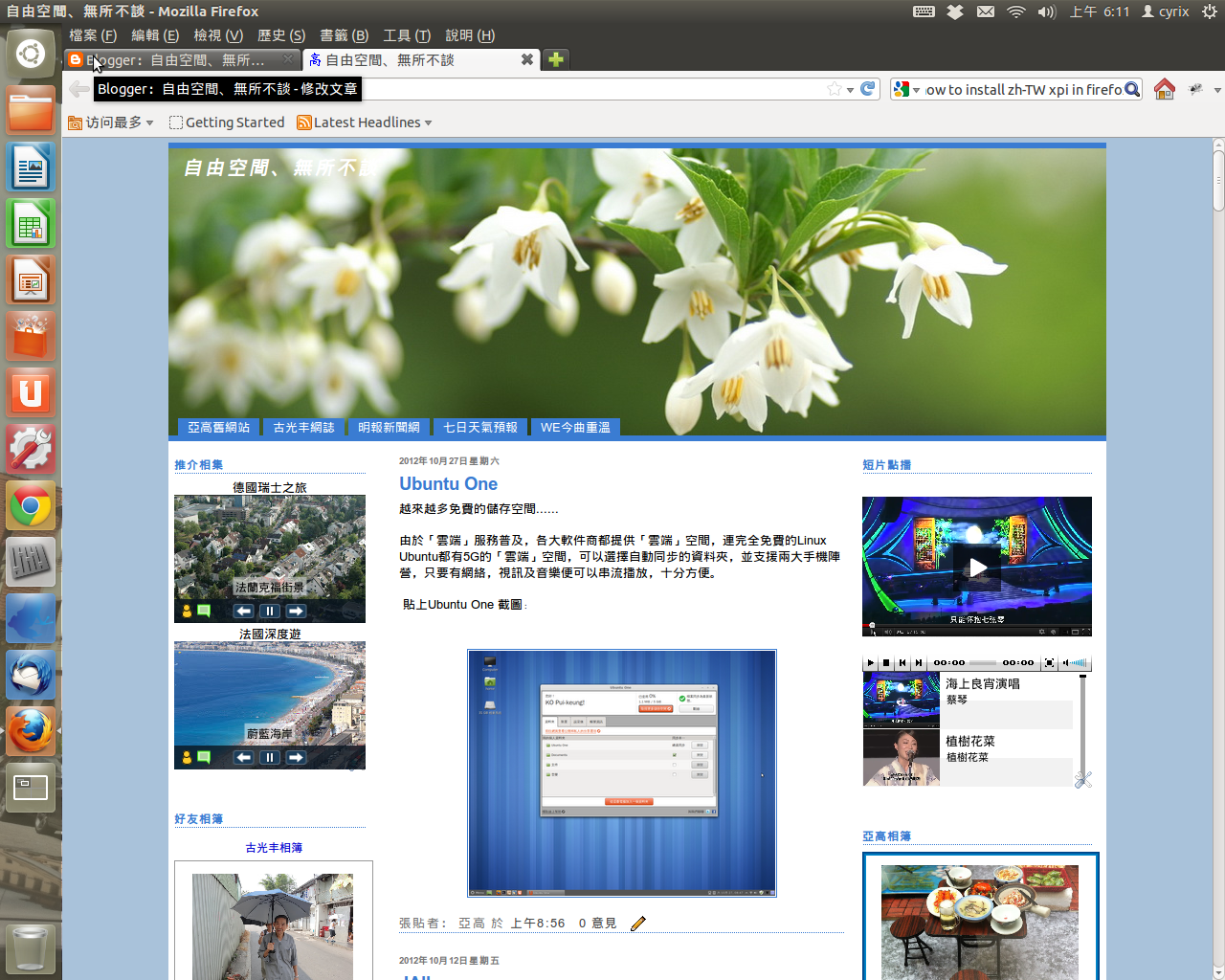Bookmark this page with the star icon
Screen dimensions: 1225x980
click(834, 89)
